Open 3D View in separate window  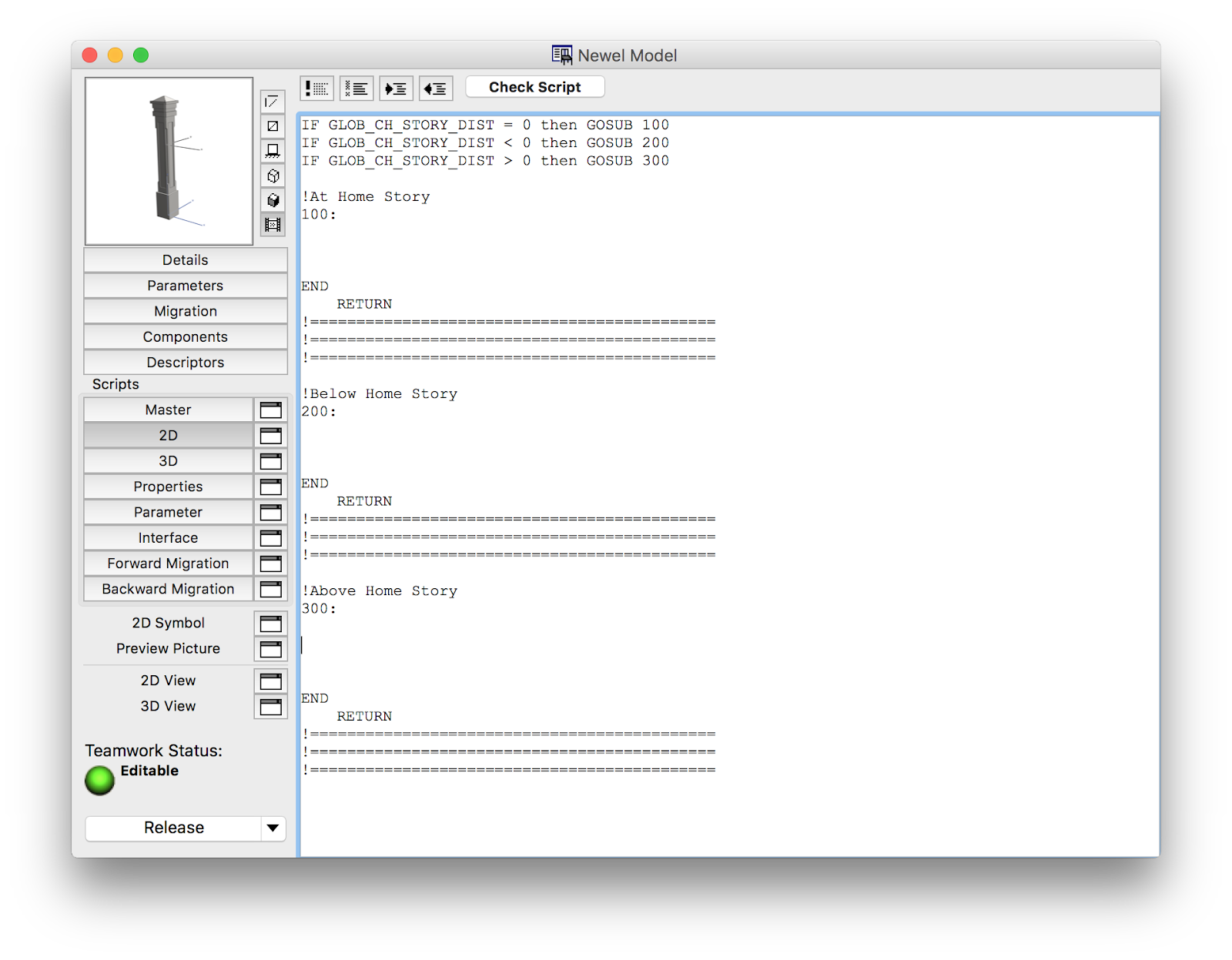click(x=271, y=707)
